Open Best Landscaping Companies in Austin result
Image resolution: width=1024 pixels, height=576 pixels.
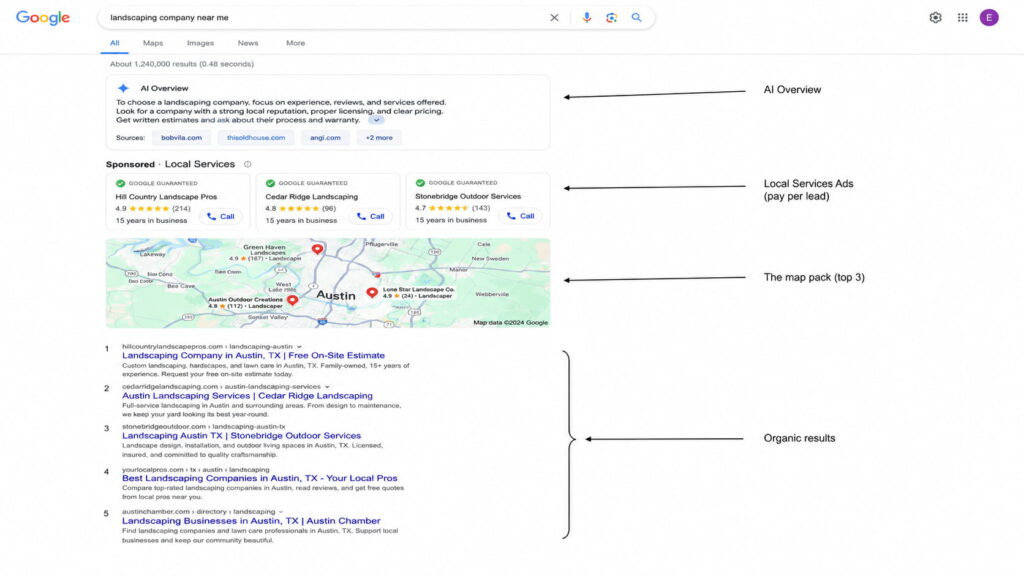point(260,478)
